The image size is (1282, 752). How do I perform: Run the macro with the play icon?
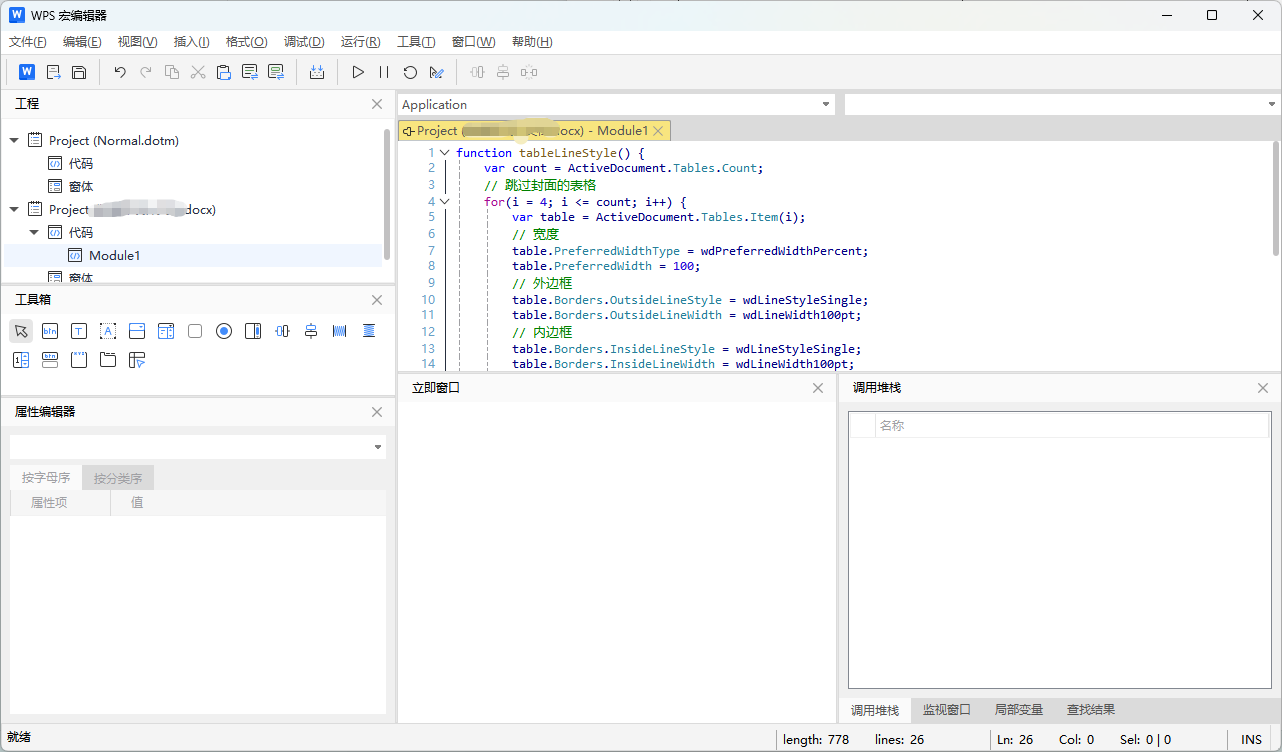tap(358, 72)
